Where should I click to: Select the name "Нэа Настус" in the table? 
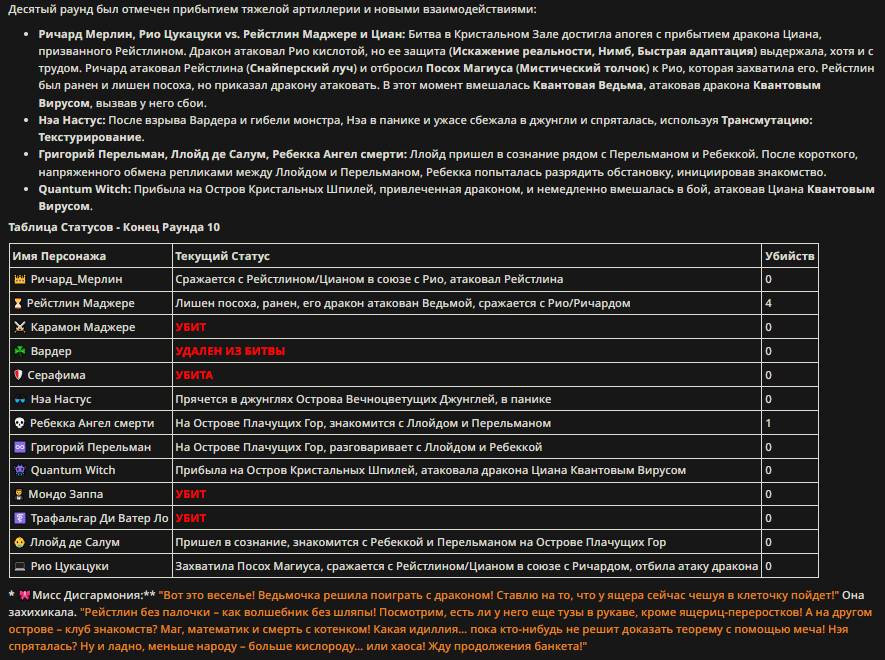point(61,399)
